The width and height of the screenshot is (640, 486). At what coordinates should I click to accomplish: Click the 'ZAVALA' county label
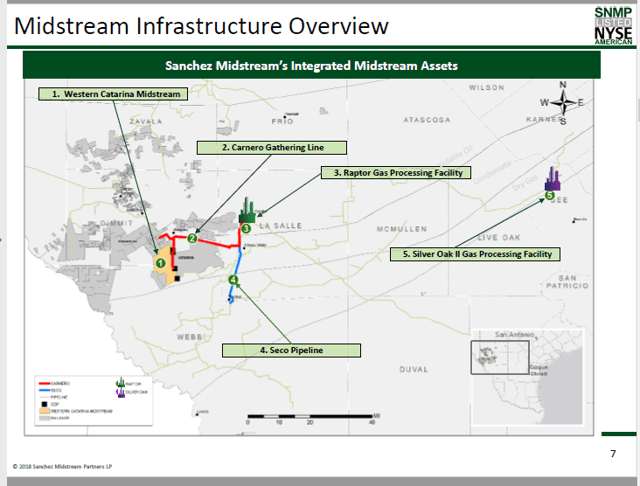click(146, 122)
